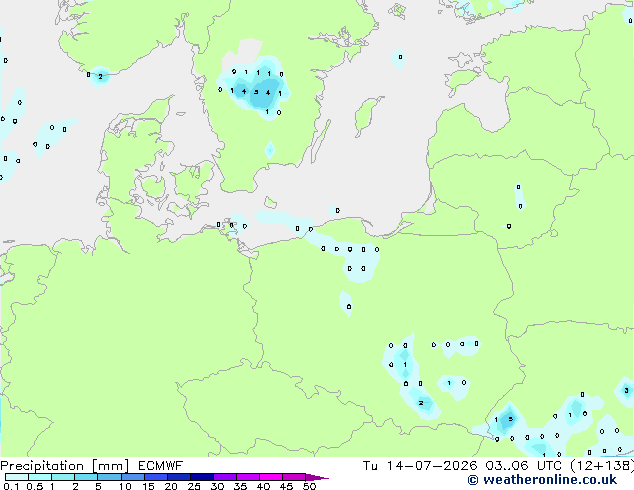Click the legend label '50'
This screenshot has height=490, width=634.
[309, 486]
